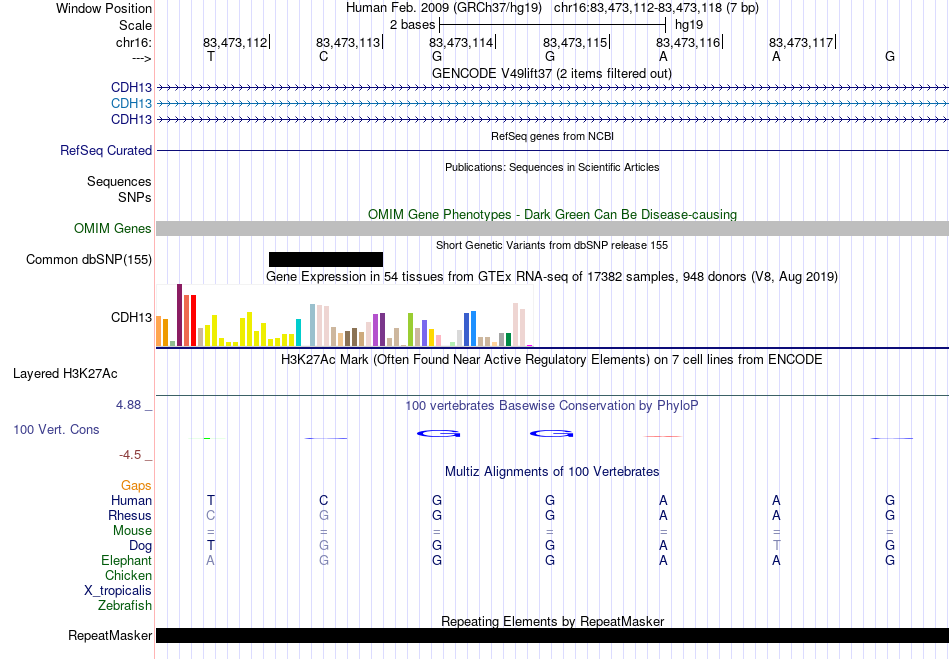This screenshot has height=659, width=950.
Task: Click the 83,473,114 position marker
Action: point(461,42)
